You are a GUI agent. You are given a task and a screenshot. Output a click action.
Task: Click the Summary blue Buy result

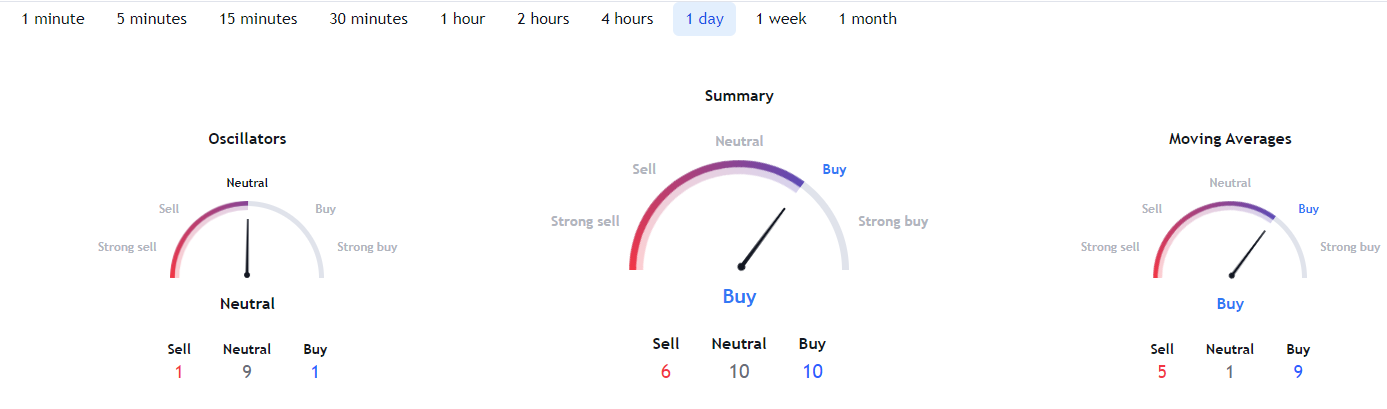pos(739,296)
